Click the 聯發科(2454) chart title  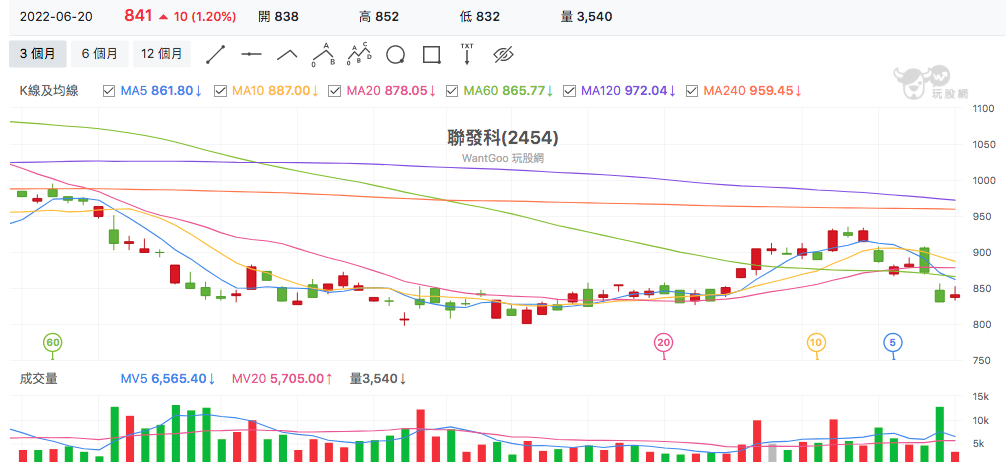(x=503, y=137)
